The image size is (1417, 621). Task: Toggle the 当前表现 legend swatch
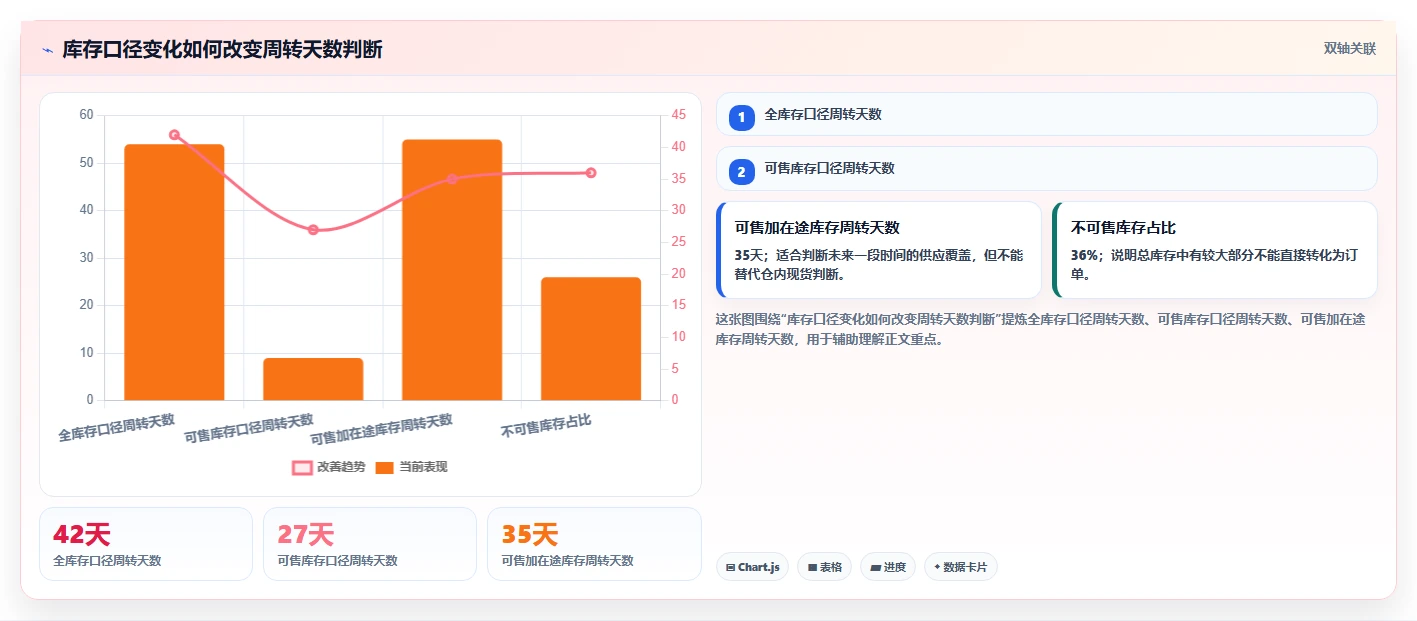click(x=384, y=467)
